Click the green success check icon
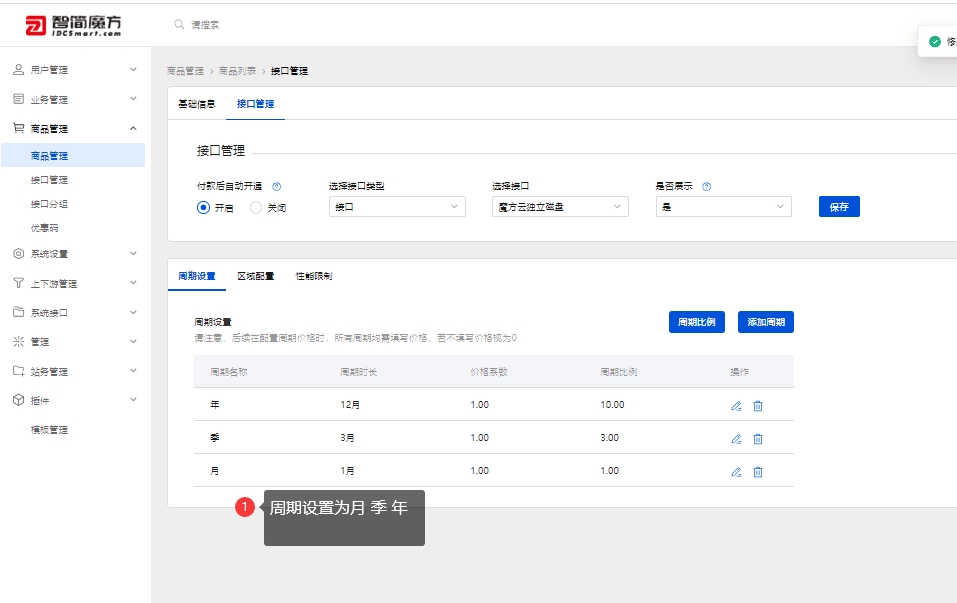Screen dimensions: 957x603 934,42
